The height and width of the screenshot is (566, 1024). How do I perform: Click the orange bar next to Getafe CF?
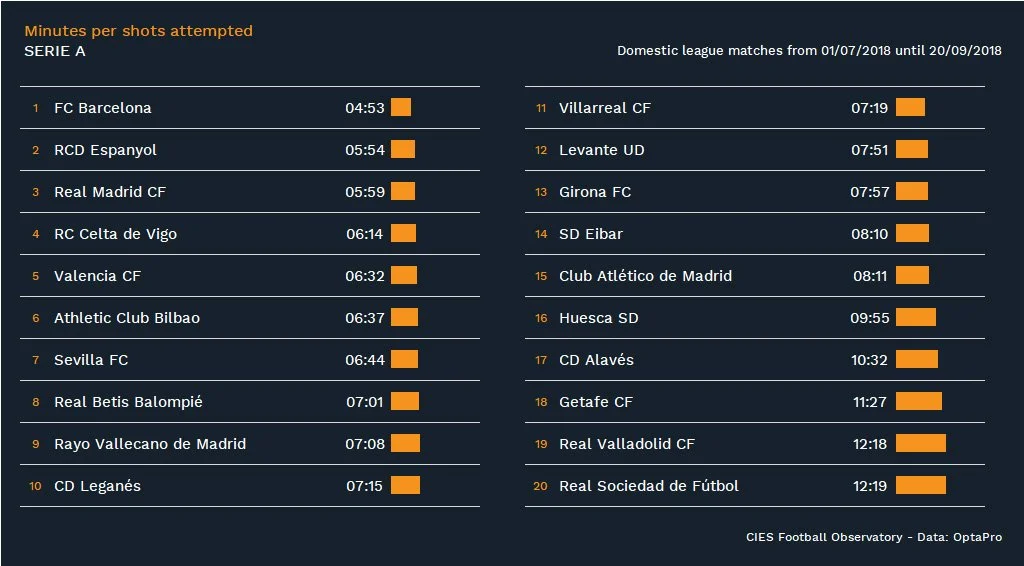click(918, 401)
